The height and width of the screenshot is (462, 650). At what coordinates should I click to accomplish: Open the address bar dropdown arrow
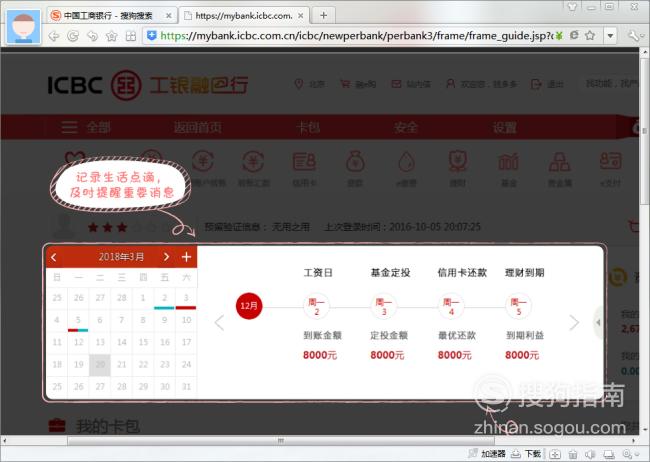click(x=610, y=36)
